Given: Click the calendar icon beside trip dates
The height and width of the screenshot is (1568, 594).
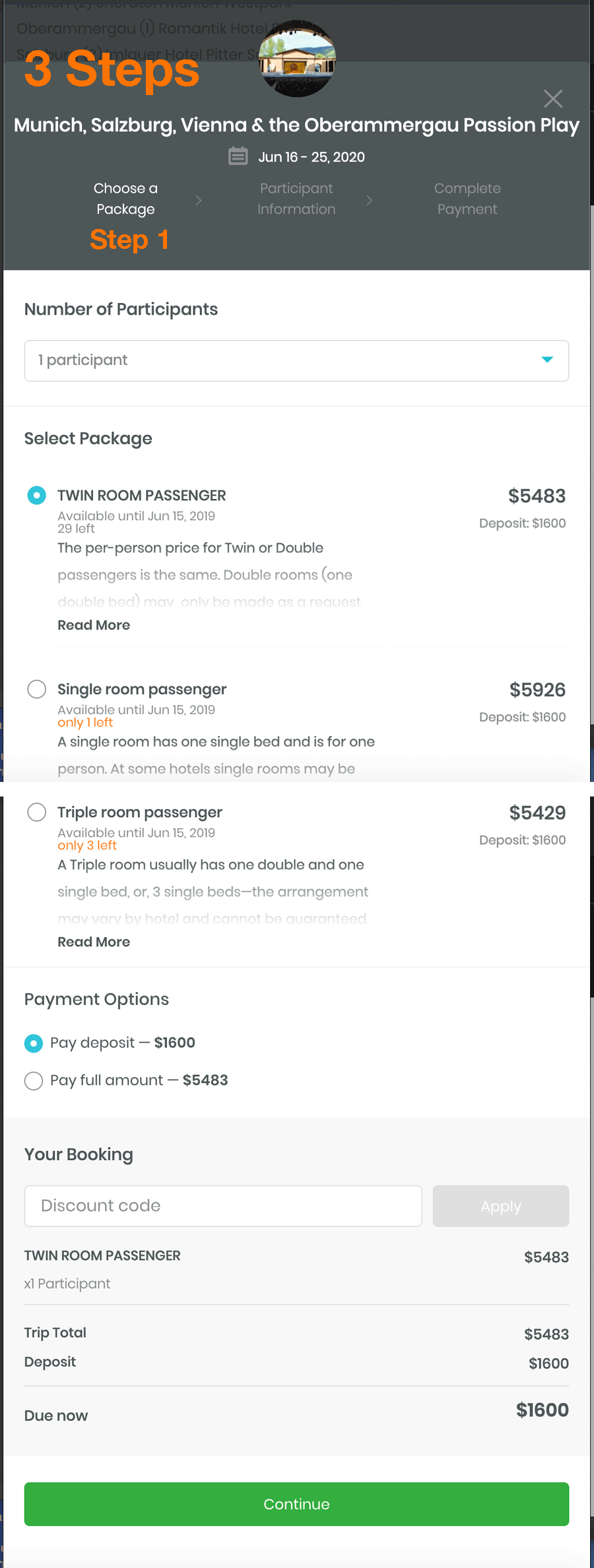Looking at the screenshot, I should coord(238,156).
